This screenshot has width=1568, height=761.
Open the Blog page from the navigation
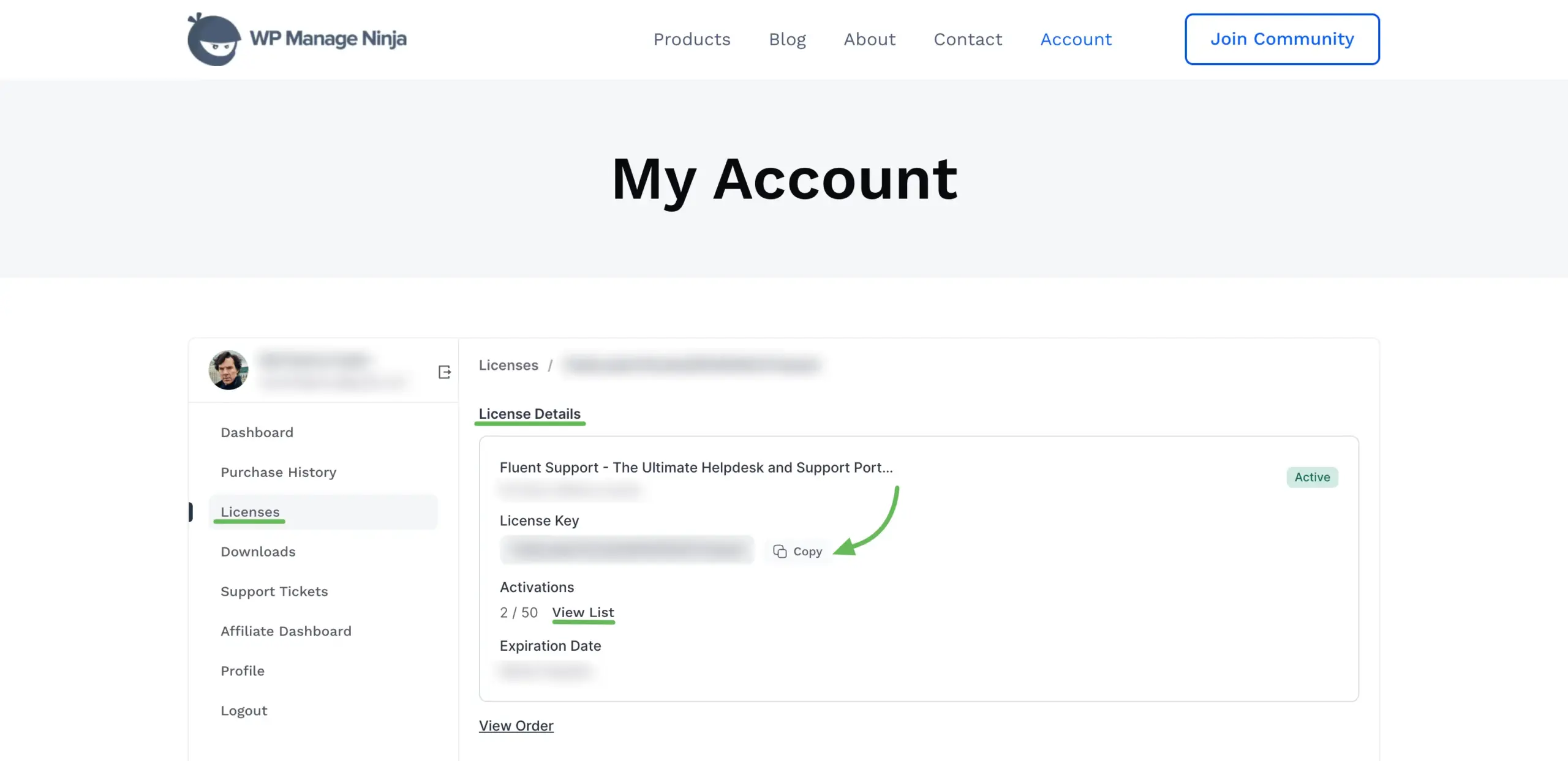click(x=787, y=39)
